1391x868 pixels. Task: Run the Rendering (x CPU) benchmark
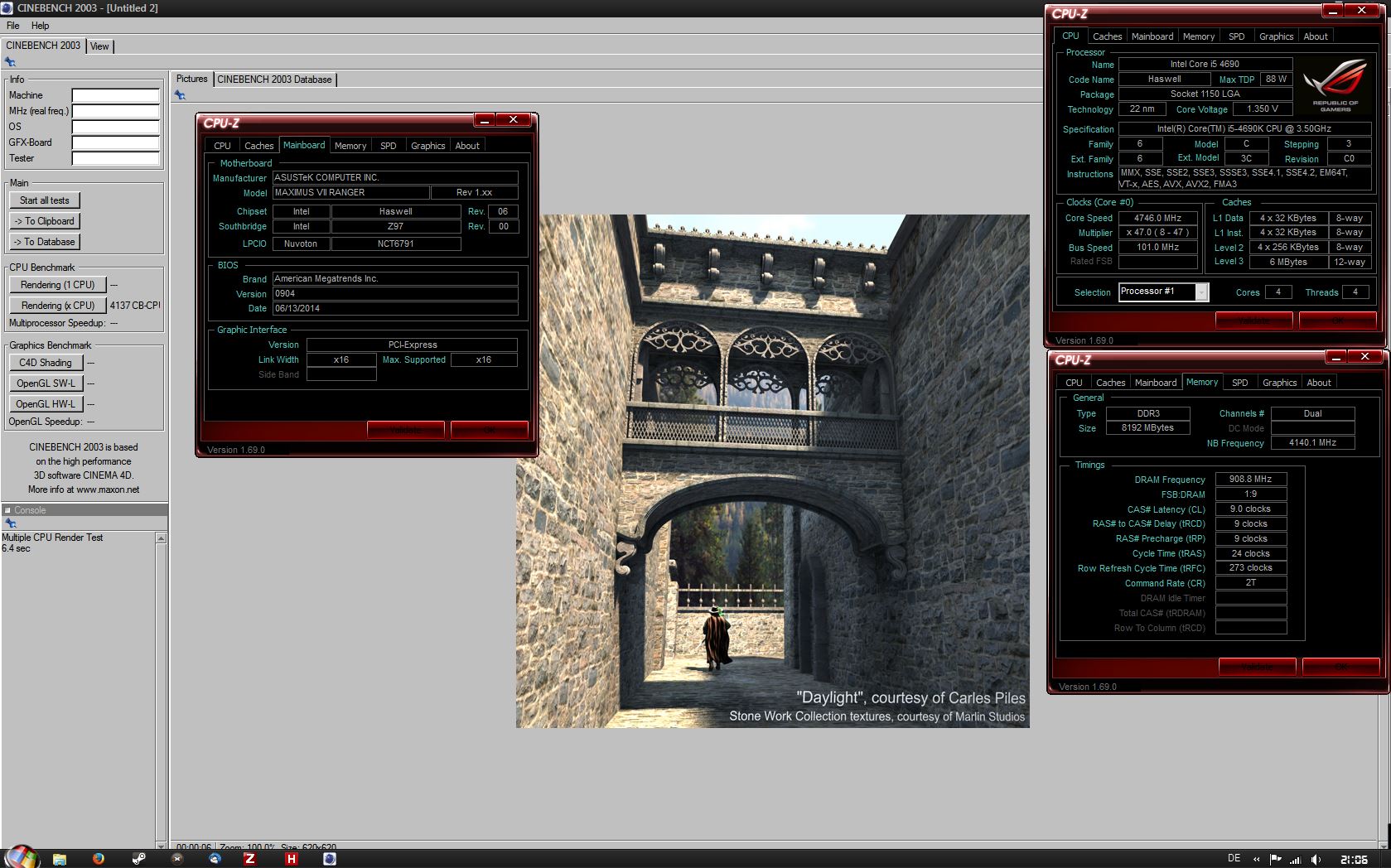point(58,306)
